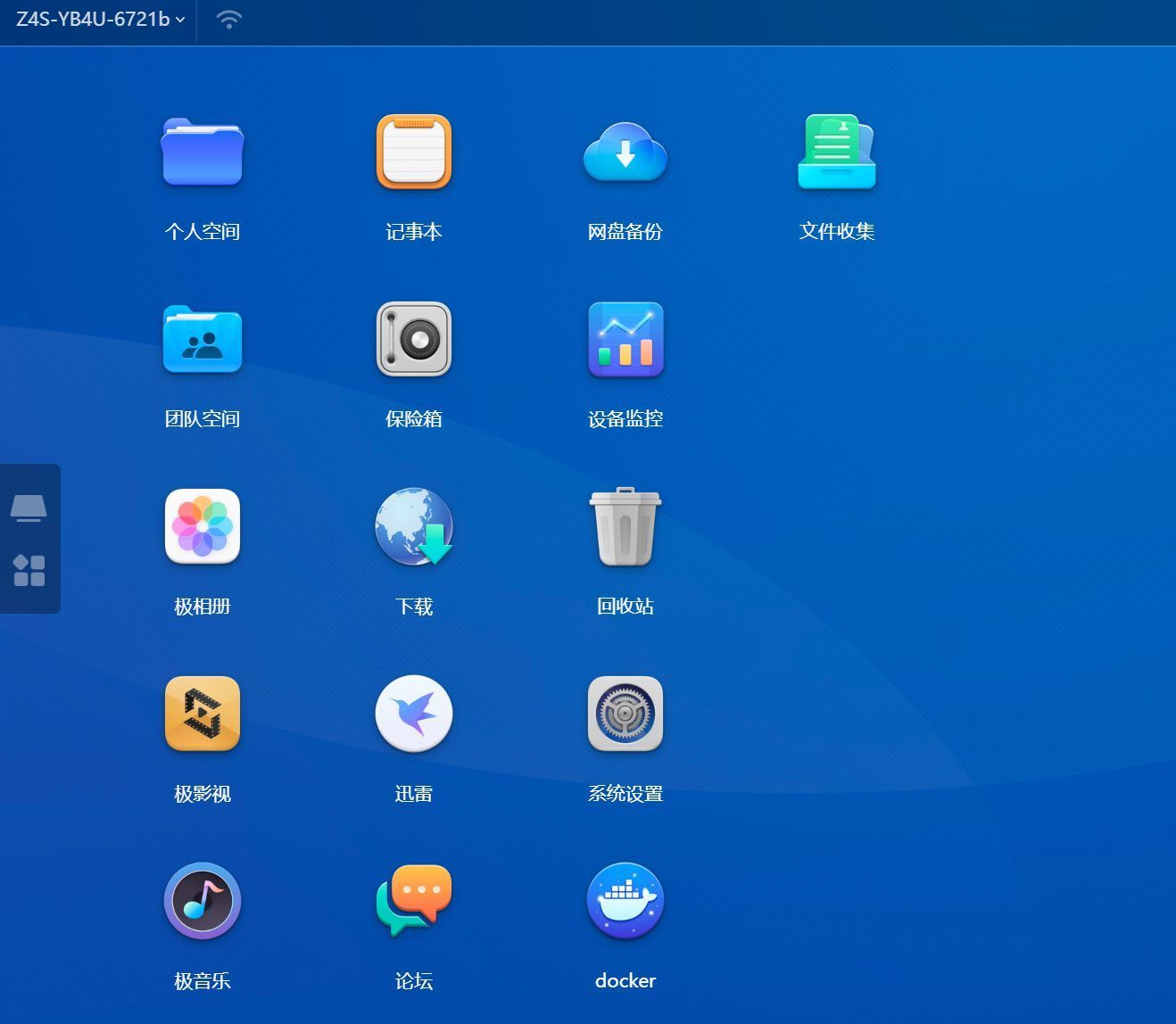Image resolution: width=1176 pixels, height=1024 pixels.
Task: Click the 极影视 label text
Action: pyautogui.click(x=203, y=794)
